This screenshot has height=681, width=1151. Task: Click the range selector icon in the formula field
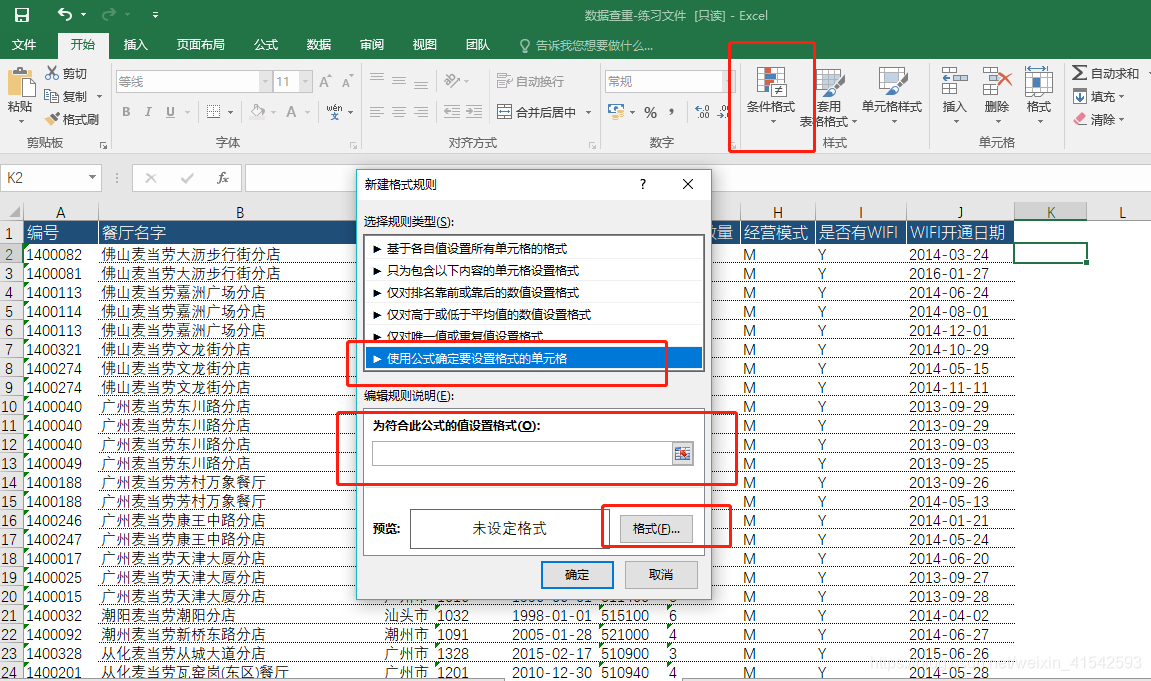[682, 454]
